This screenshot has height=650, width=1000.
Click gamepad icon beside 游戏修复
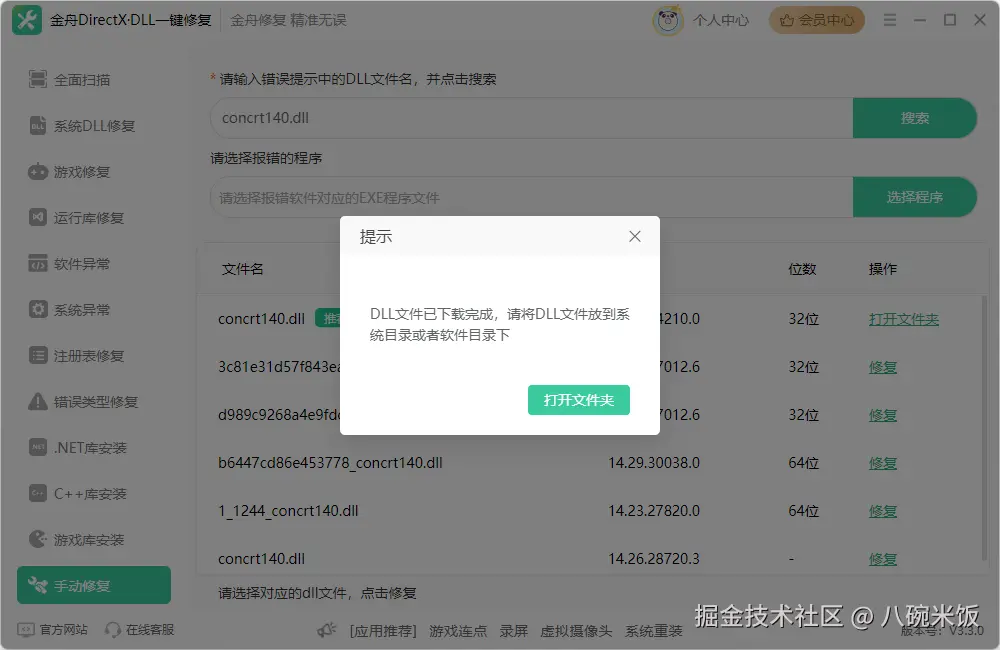38,172
